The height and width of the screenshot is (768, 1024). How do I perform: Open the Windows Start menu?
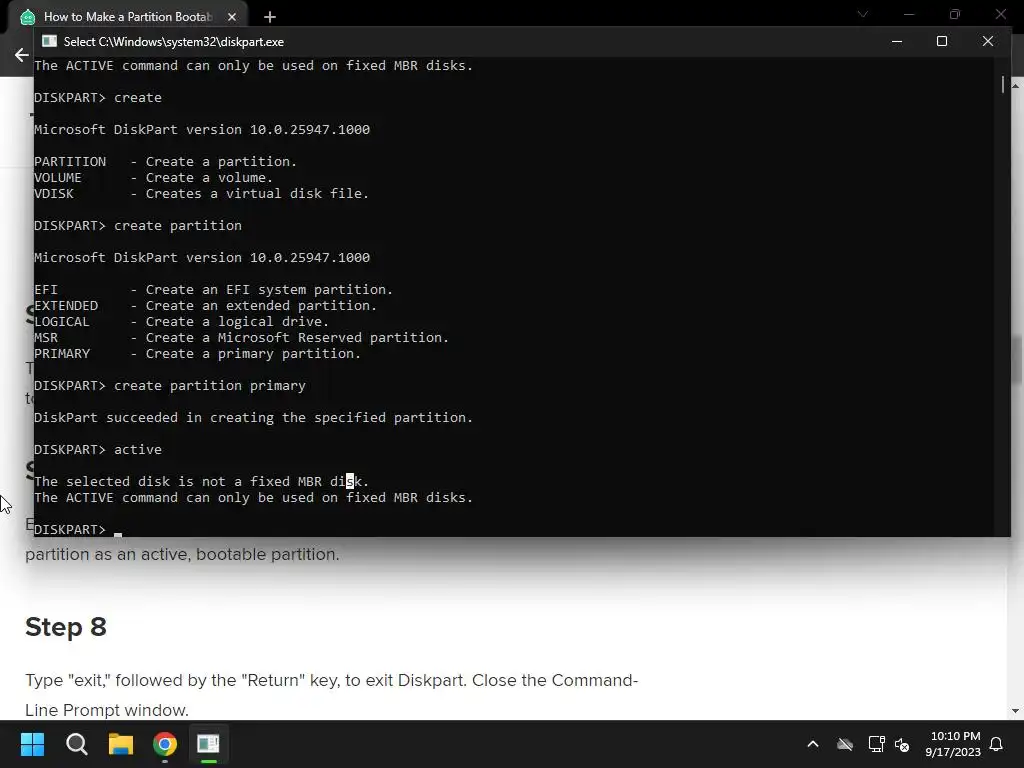[32, 744]
